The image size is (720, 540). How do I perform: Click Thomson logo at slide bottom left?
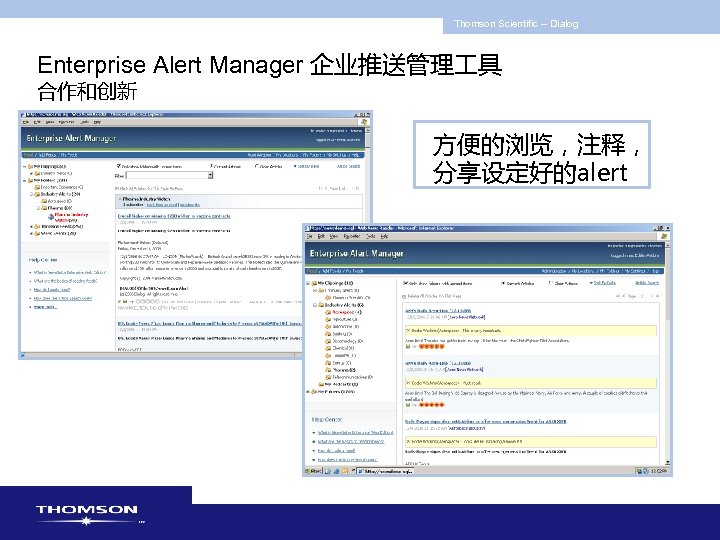point(89,515)
